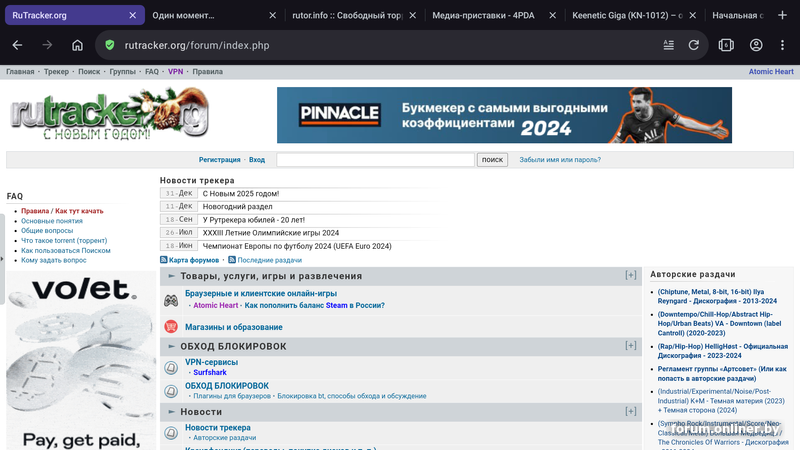Close the rutor.info tab
Image resolution: width=800 pixels, height=450 pixels.
coord(413,15)
